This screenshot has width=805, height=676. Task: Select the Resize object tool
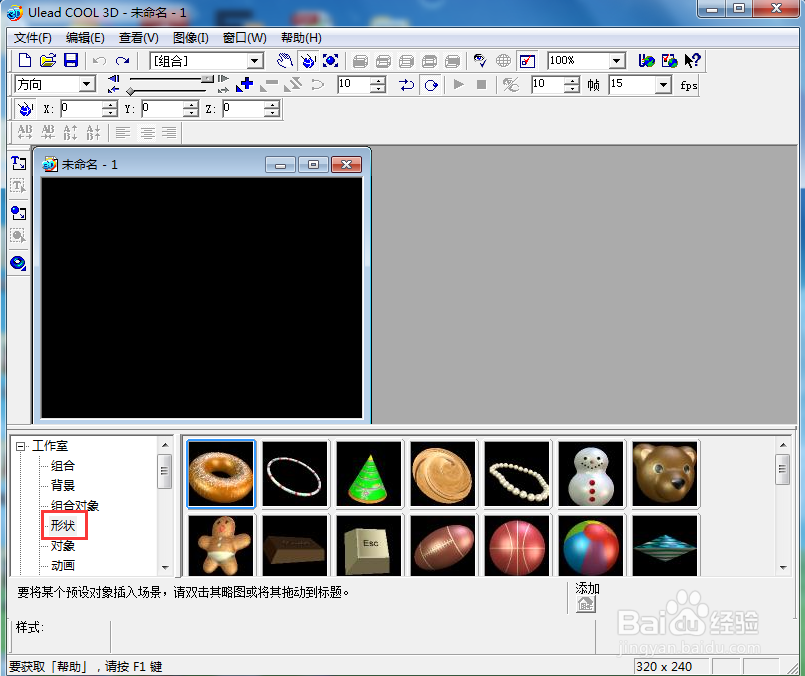click(x=330, y=61)
